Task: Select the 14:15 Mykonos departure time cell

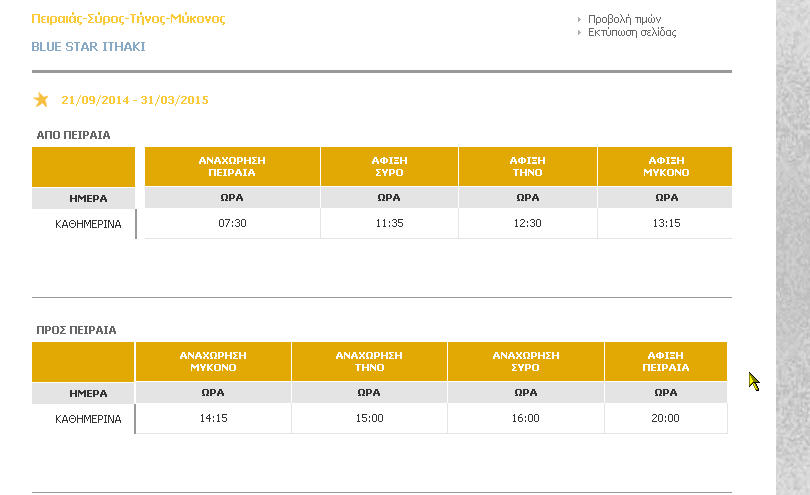Action: [213, 418]
